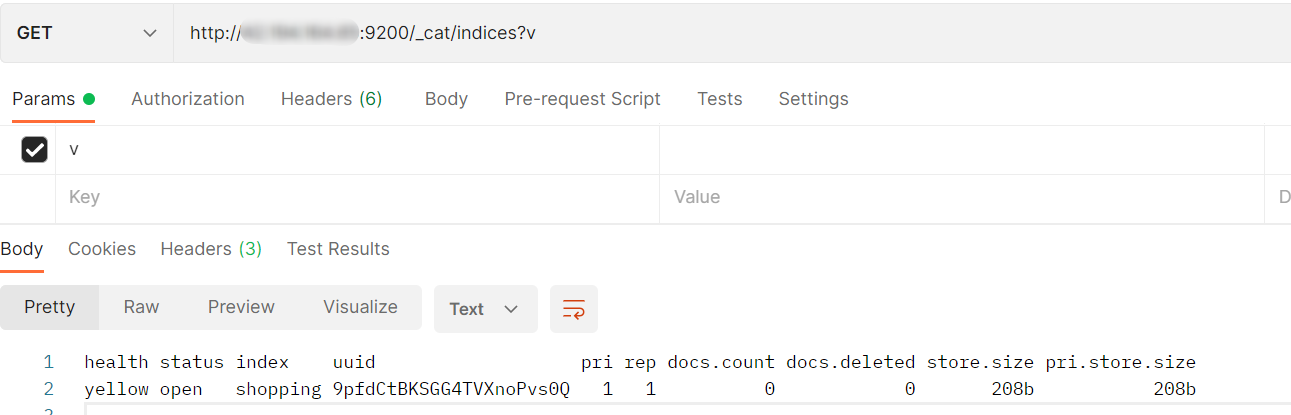This screenshot has height=415, width=1291.
Task: Select the Pretty view button
Action: point(50,307)
